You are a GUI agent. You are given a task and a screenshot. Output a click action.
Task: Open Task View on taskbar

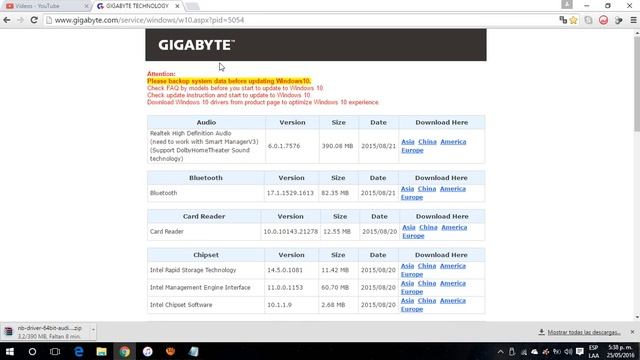click(x=55, y=351)
